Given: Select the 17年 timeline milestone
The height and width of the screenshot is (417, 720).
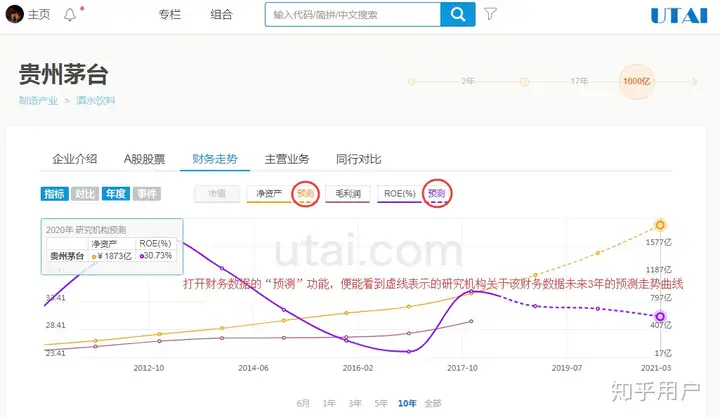Looking at the screenshot, I should tap(579, 81).
